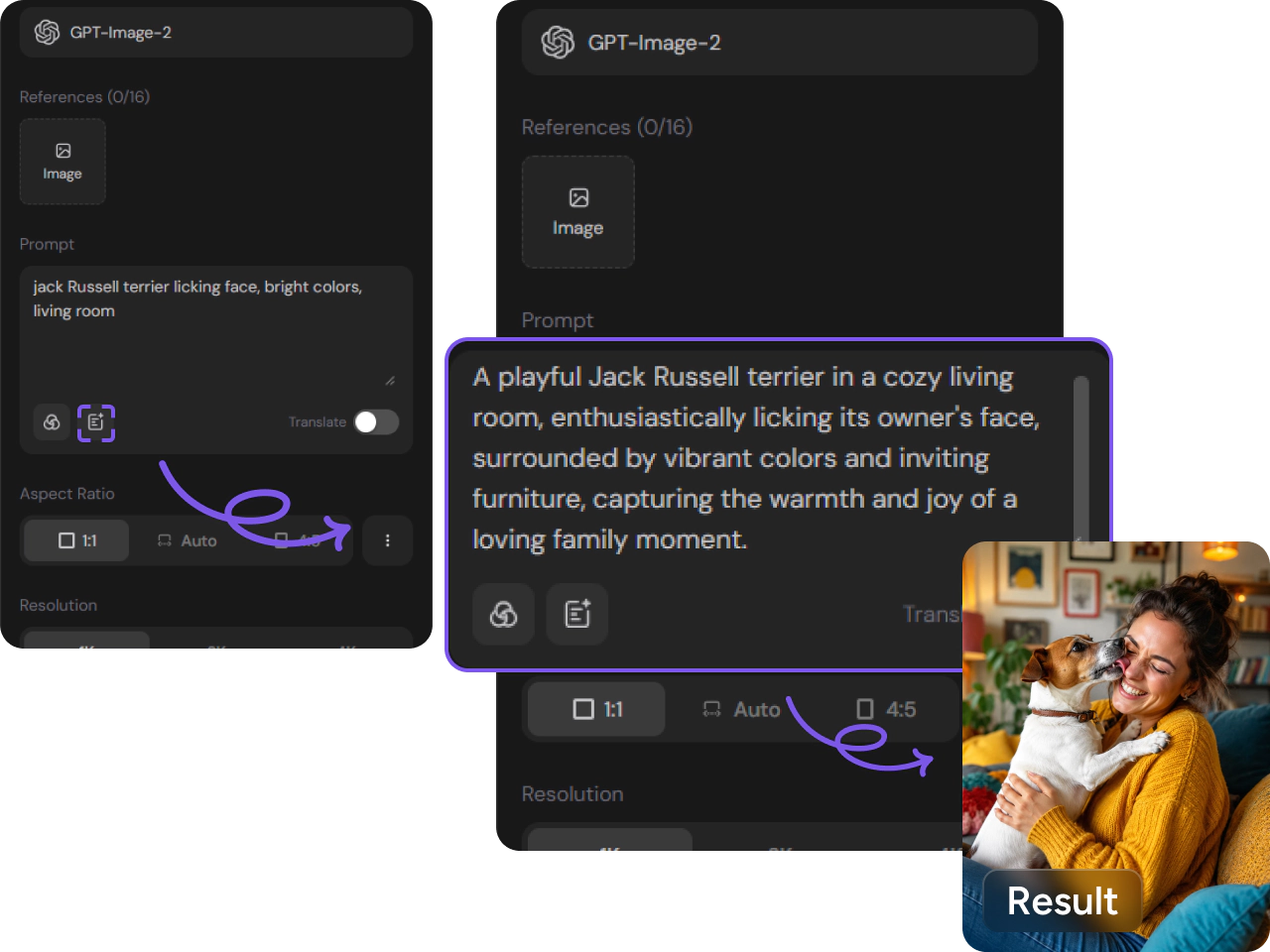Click the References (0/16) label in the right panel

pyautogui.click(x=607, y=127)
